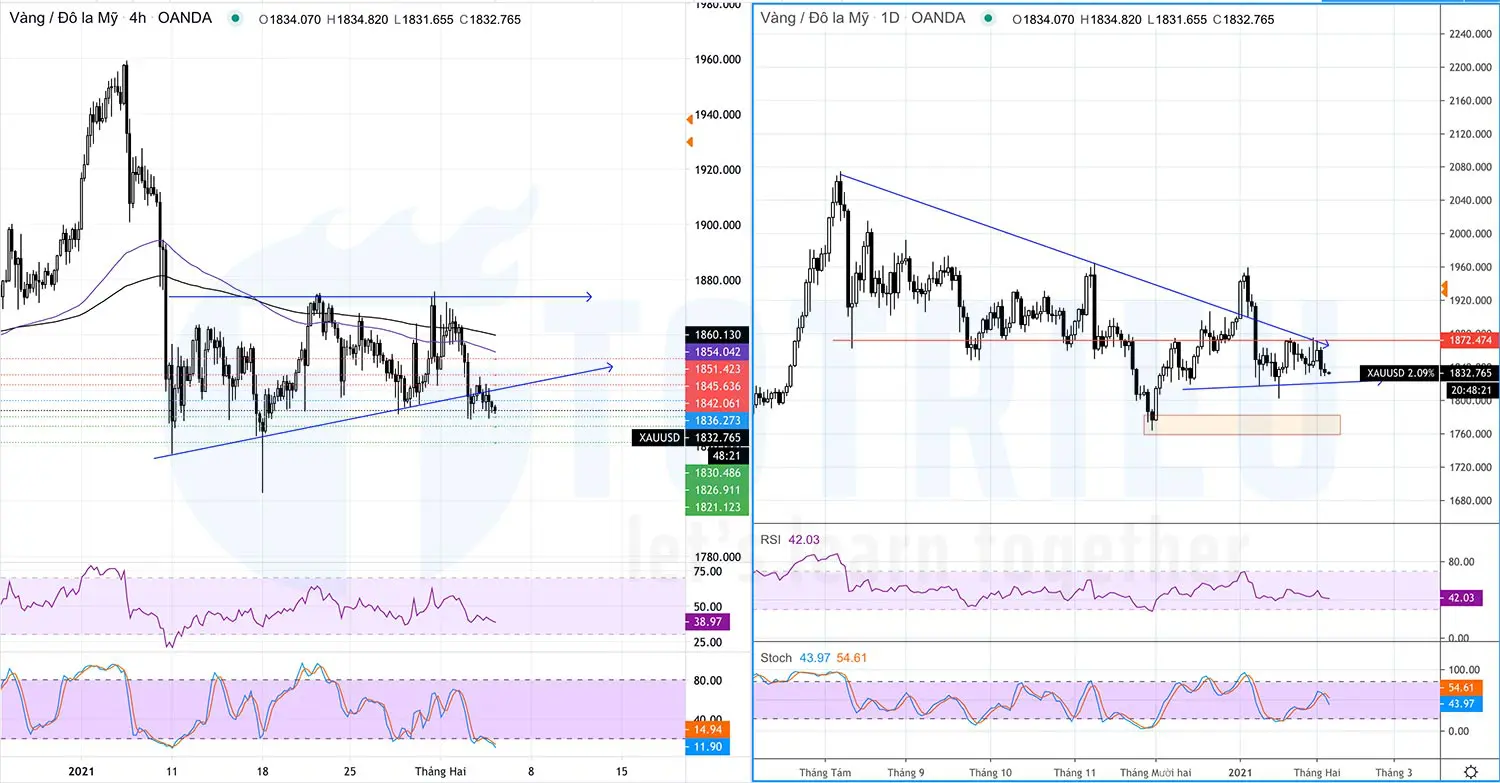
Task: Select the RSI indicator label on daily chart
Action: click(x=770, y=539)
